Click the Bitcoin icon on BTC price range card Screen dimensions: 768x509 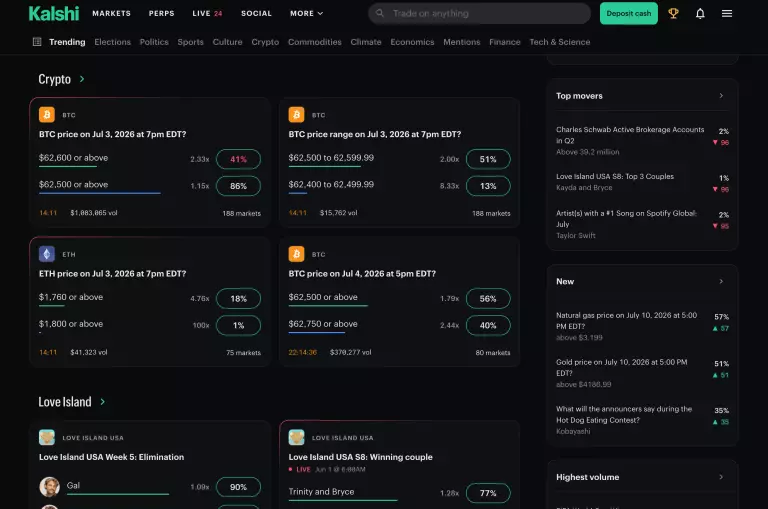(296, 115)
